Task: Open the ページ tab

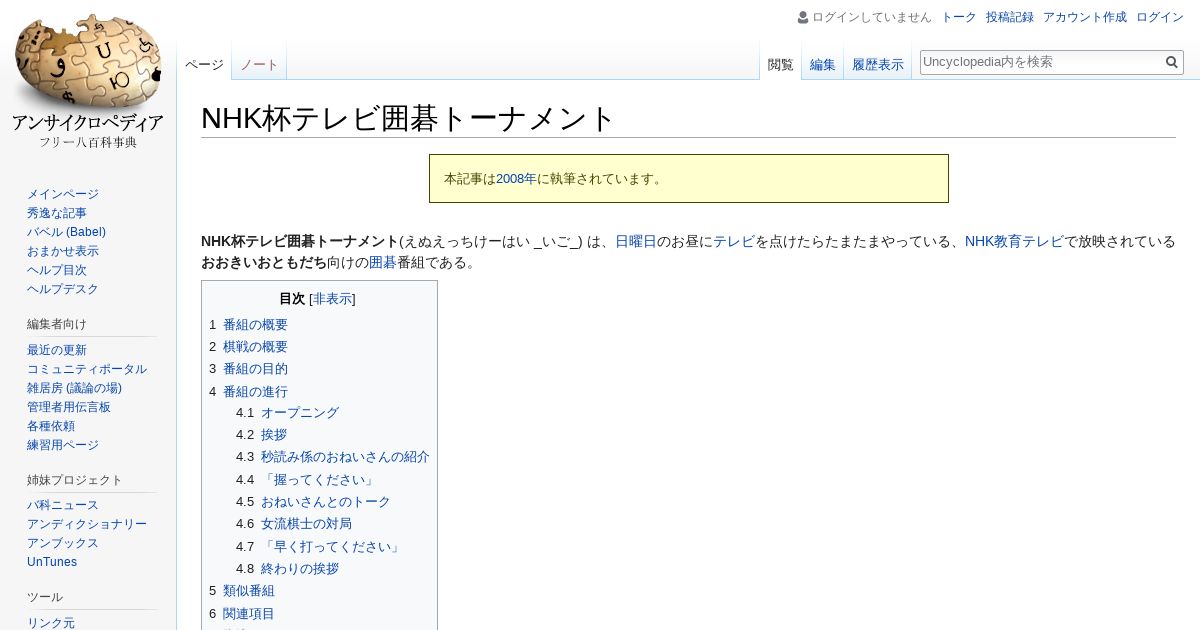Action: 204,64
